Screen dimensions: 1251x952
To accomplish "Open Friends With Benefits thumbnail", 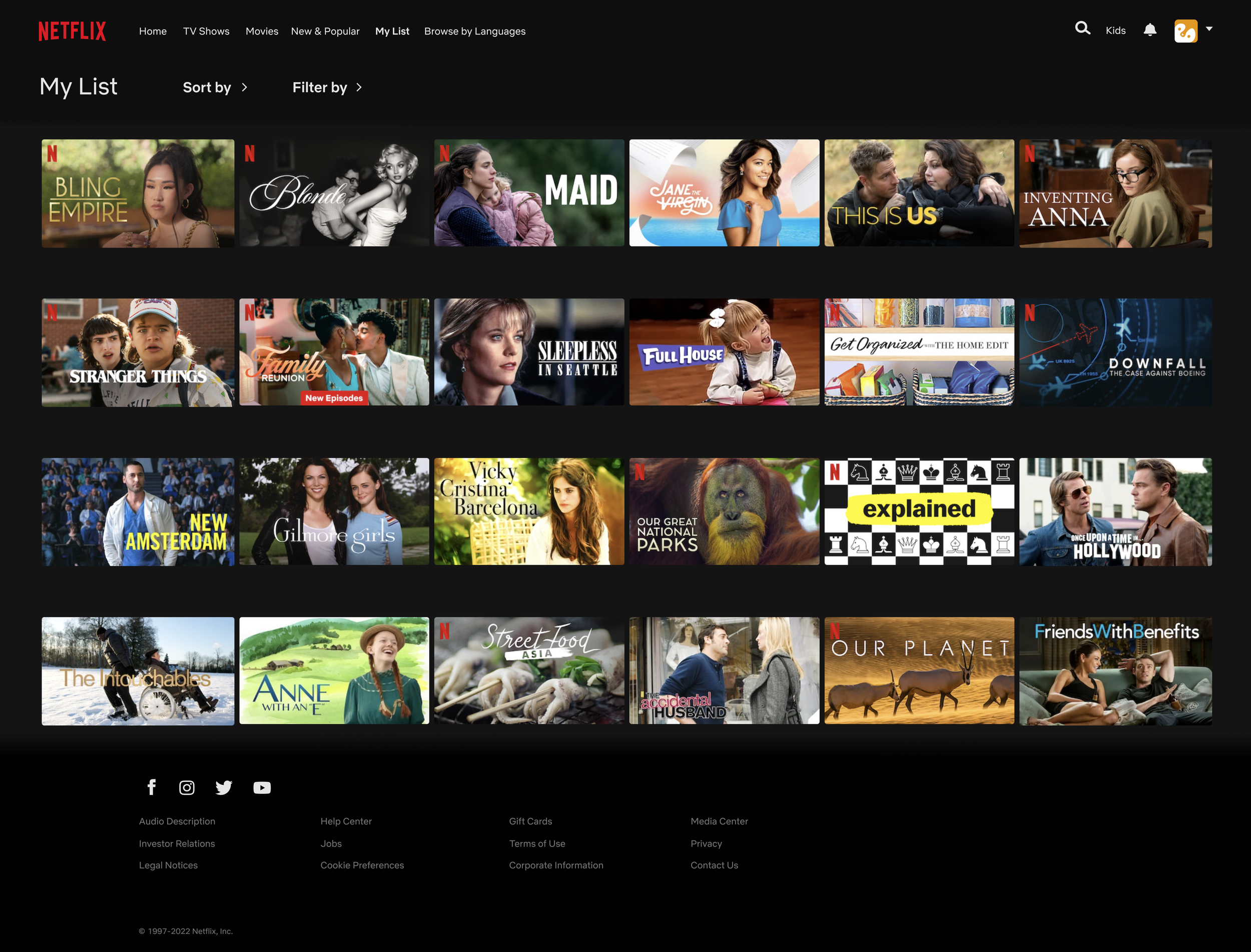I will 1115,671.
